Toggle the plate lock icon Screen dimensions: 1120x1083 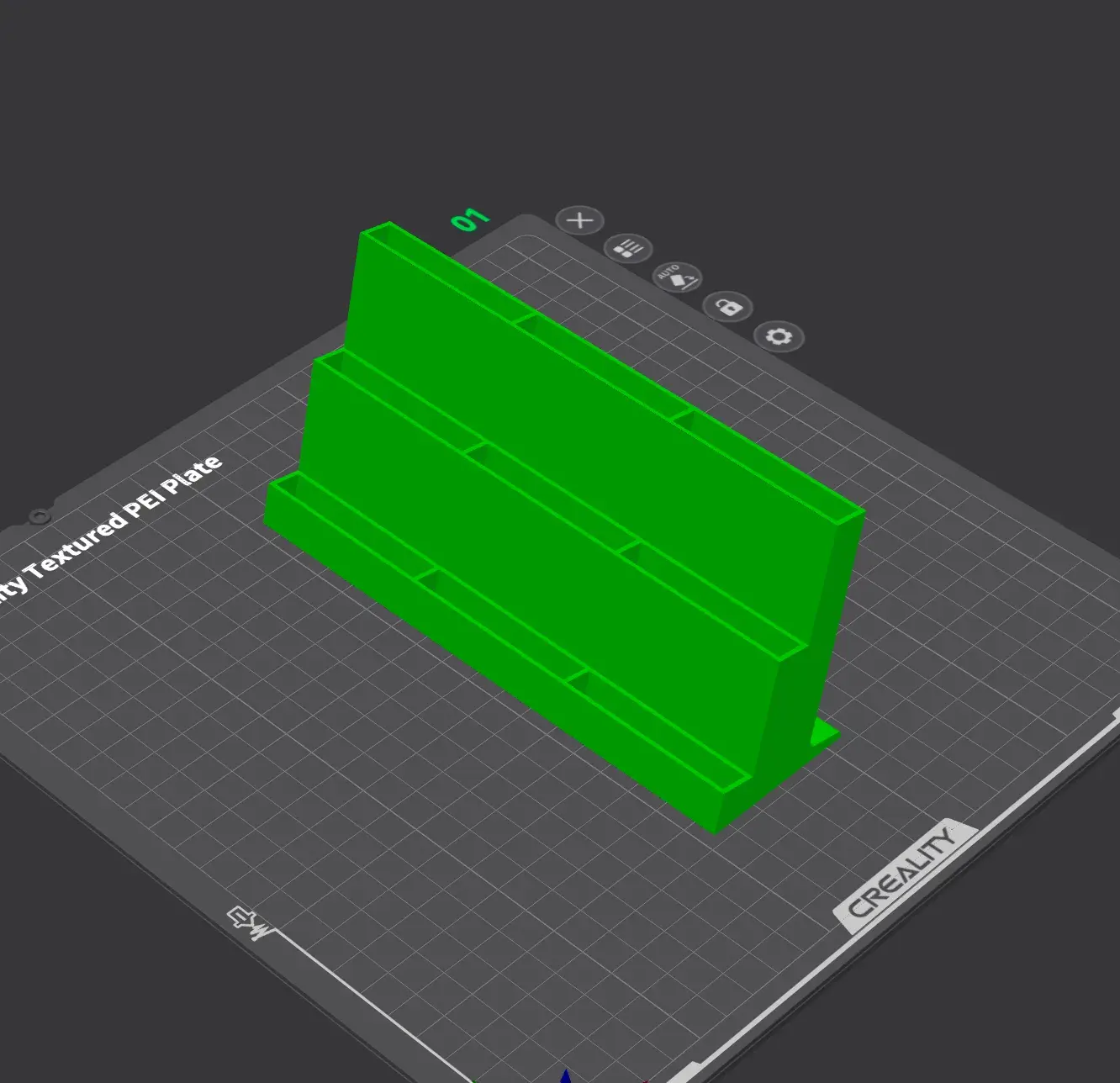(728, 307)
